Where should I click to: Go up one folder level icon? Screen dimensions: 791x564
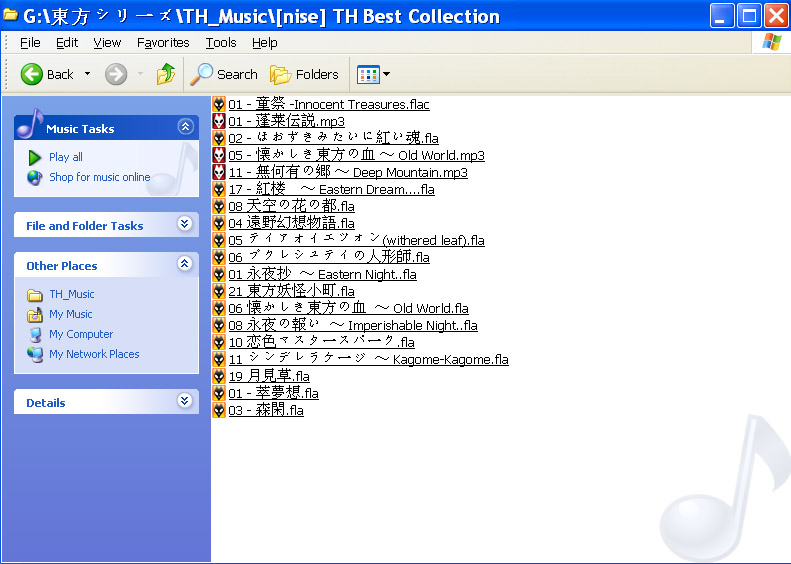(x=165, y=74)
